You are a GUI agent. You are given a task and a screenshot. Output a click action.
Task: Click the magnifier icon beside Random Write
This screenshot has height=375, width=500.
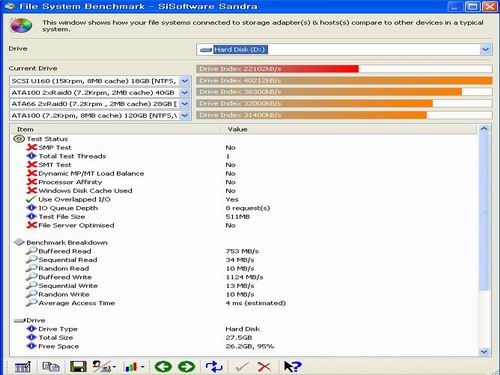(31, 294)
